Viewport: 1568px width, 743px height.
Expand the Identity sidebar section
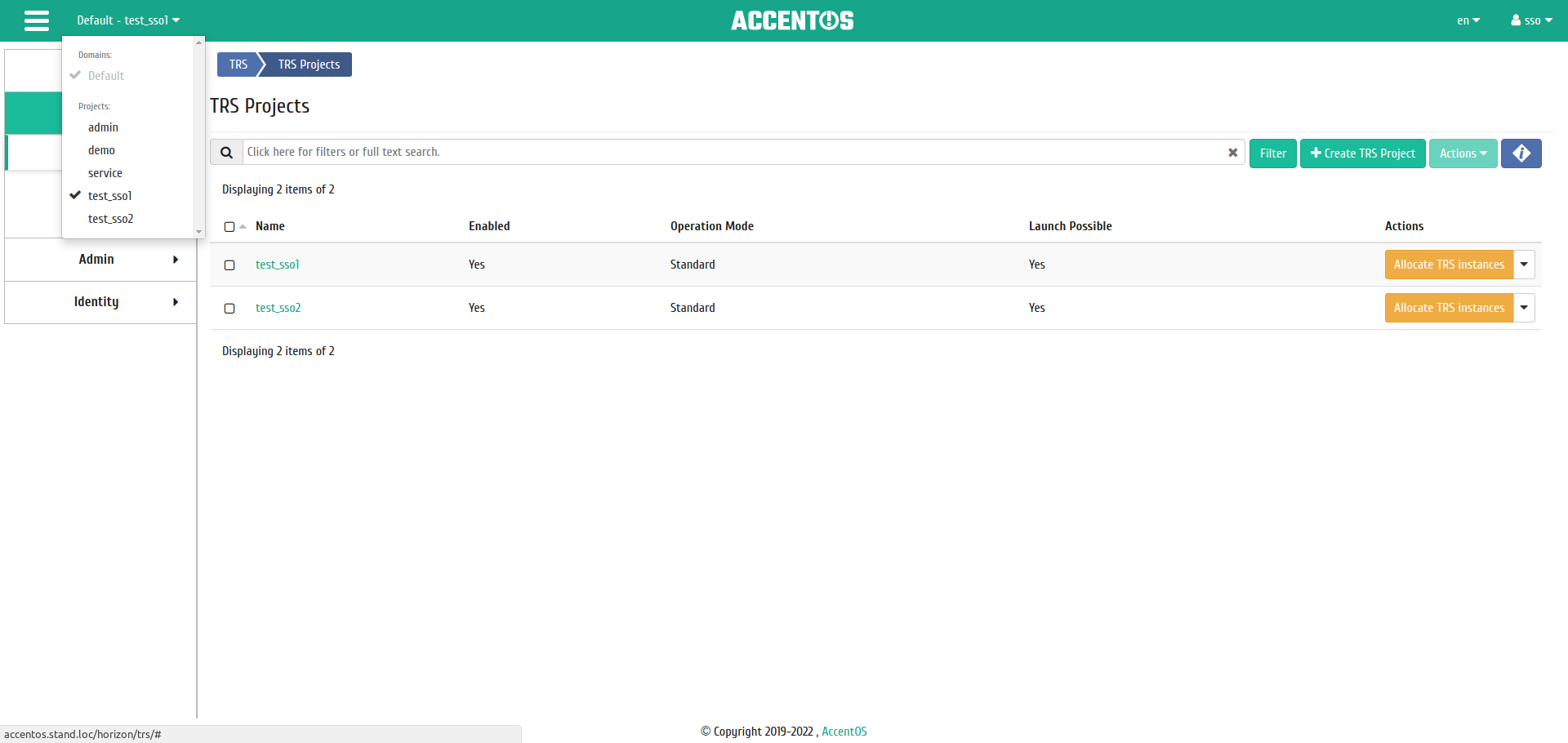[100, 302]
